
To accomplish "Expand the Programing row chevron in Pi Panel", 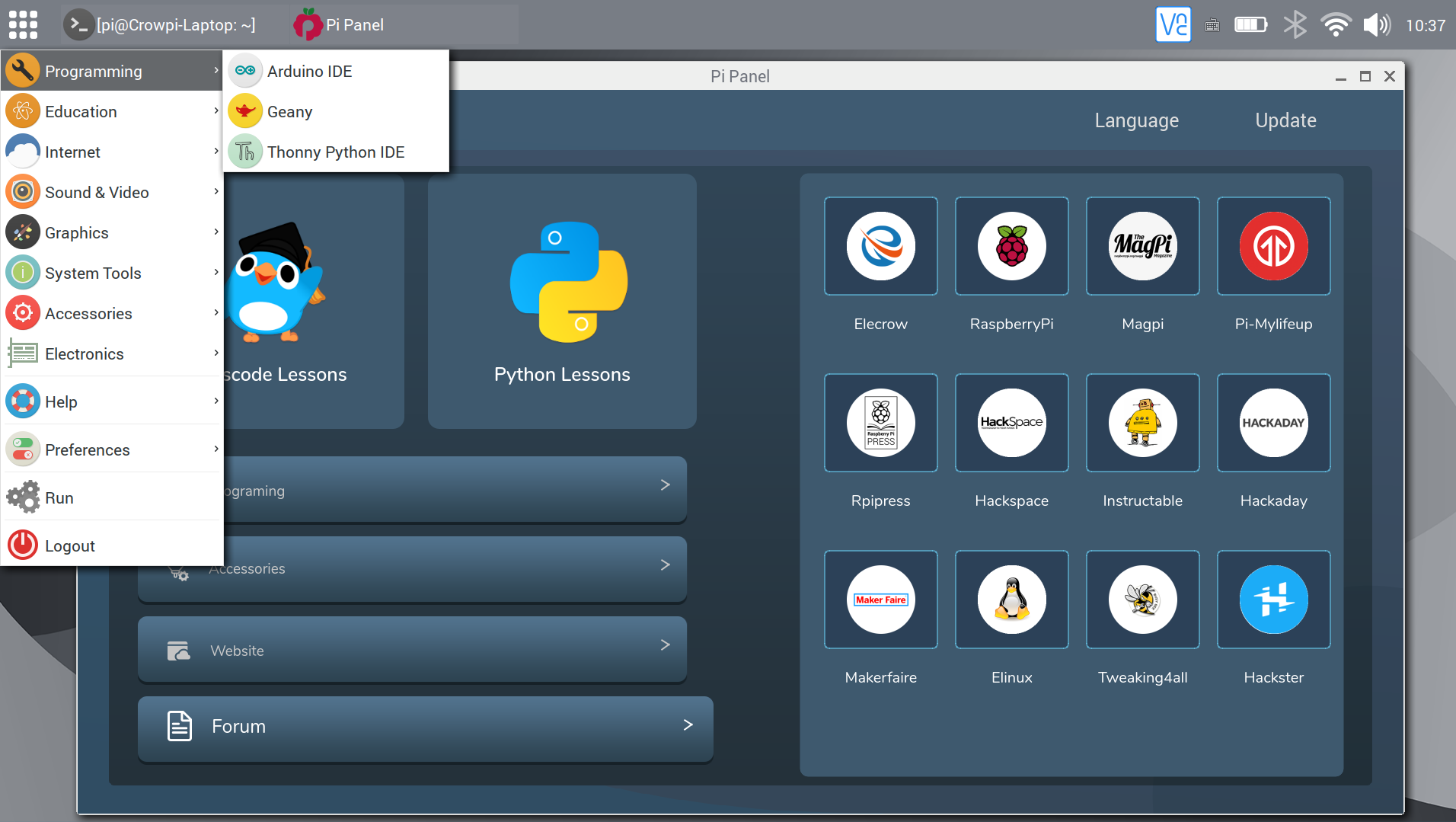I will click(665, 485).
